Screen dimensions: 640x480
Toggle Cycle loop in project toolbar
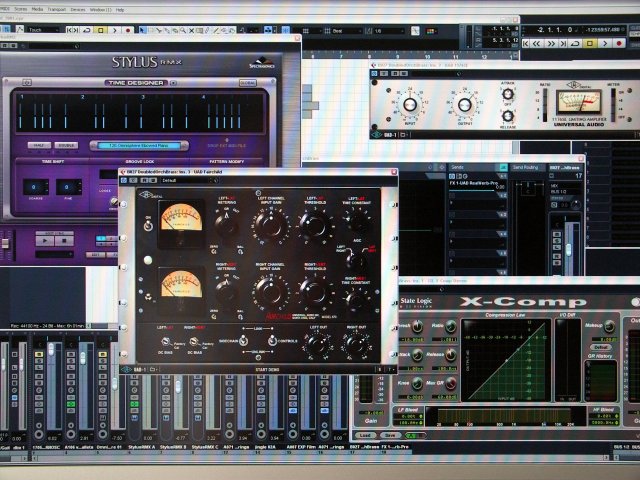click(87, 30)
